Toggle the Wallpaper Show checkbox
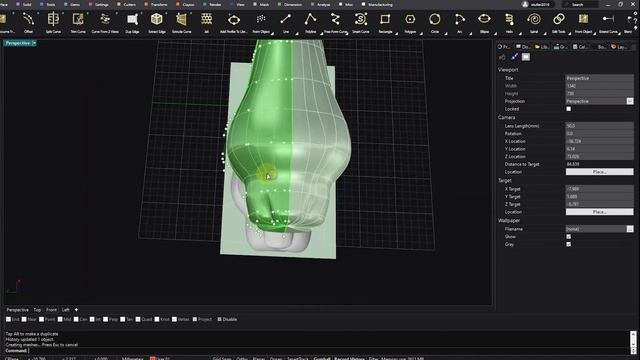Image resolution: width=640 pixels, height=360 pixels. pyautogui.click(x=569, y=237)
